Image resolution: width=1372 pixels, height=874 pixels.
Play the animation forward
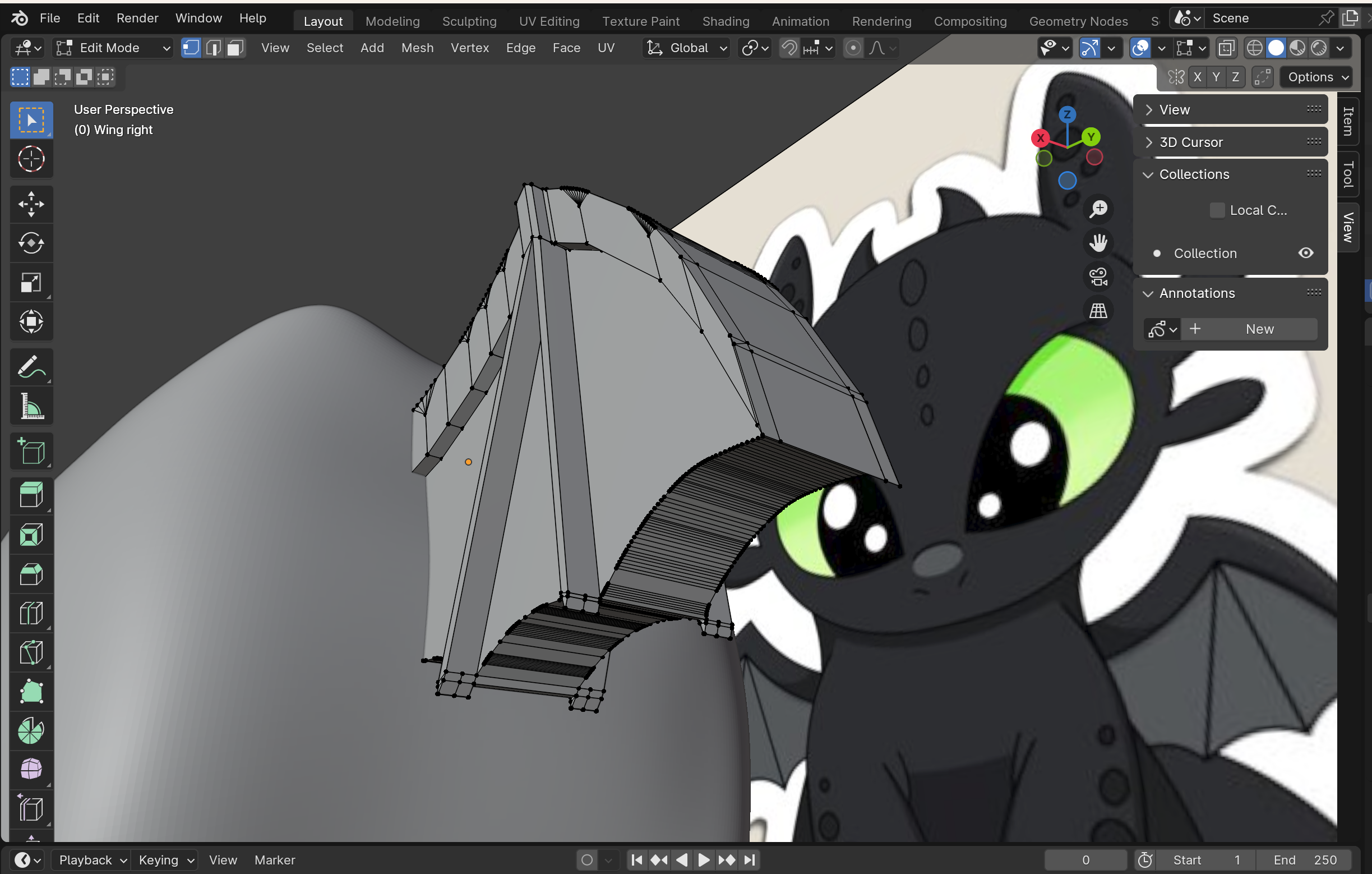pos(704,859)
